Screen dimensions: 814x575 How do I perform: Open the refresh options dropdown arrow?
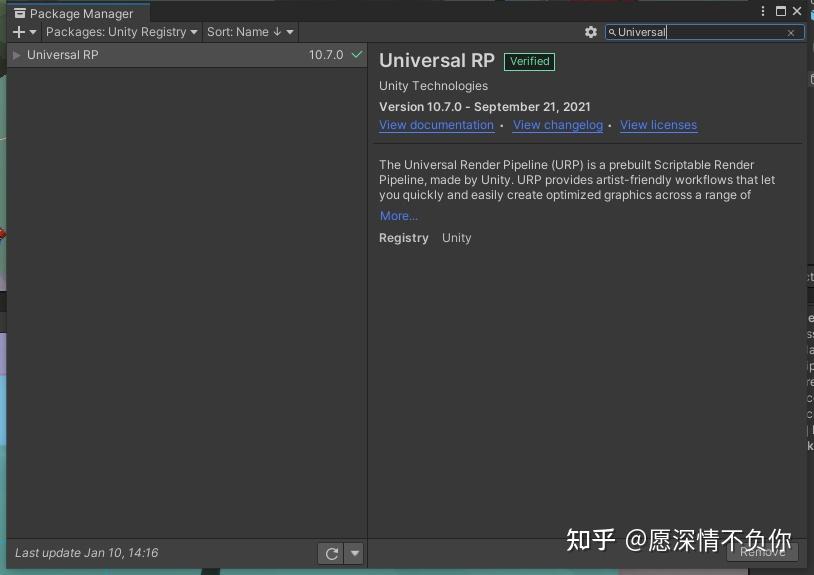[x=355, y=554]
